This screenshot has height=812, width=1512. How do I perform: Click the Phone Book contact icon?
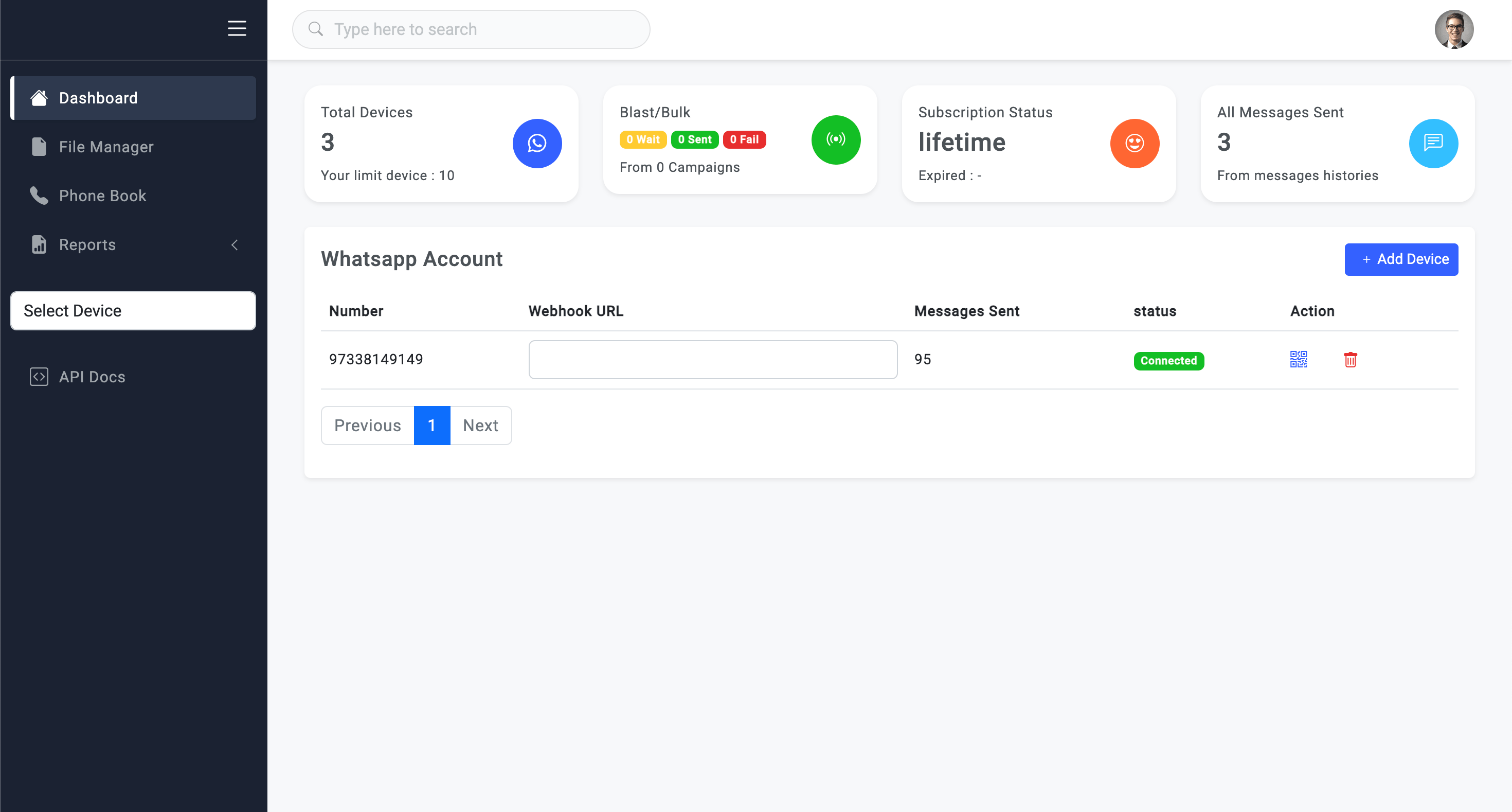[39, 195]
